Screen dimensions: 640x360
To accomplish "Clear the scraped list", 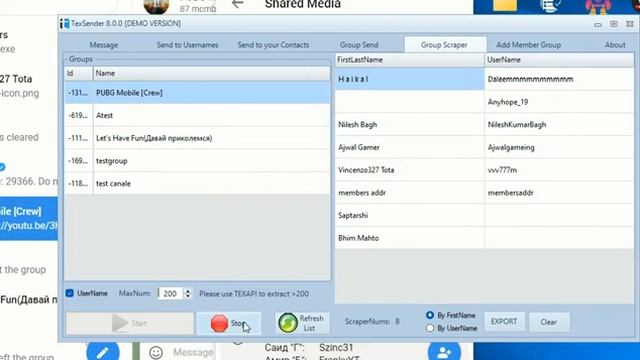I will coord(549,322).
